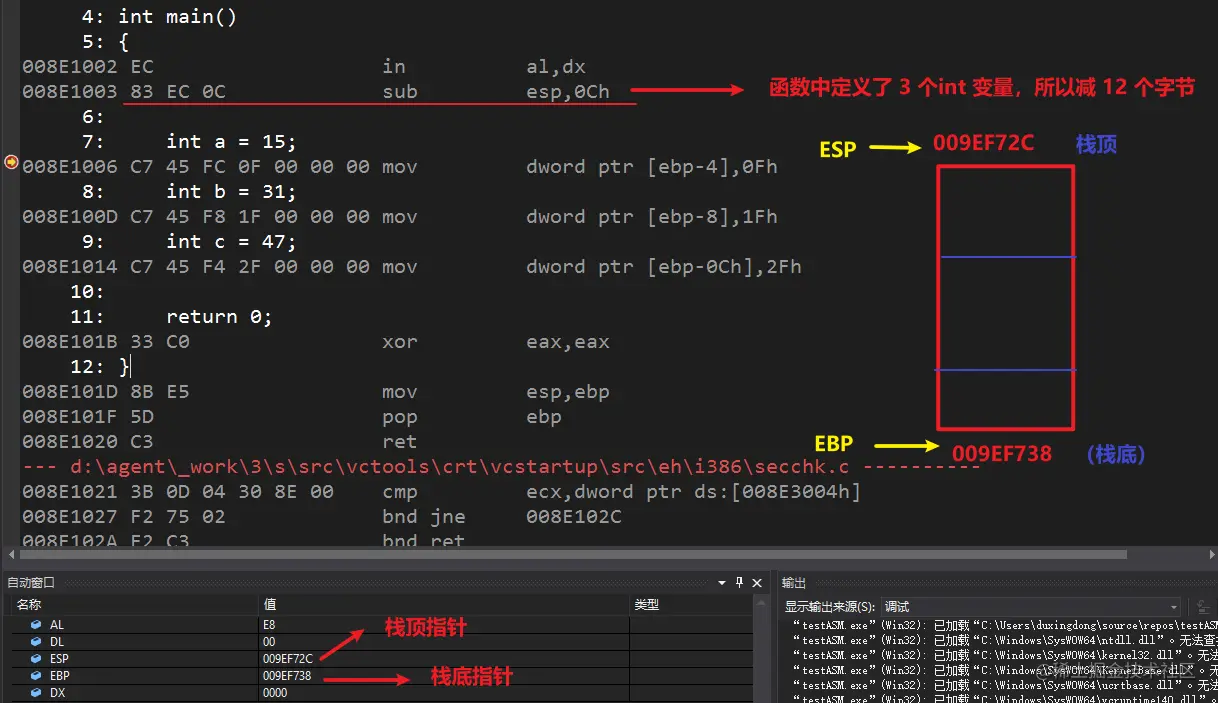
Task: Click operand 'dword ptr [ebp-0Ch],2Fh'
Action: click(x=664, y=267)
